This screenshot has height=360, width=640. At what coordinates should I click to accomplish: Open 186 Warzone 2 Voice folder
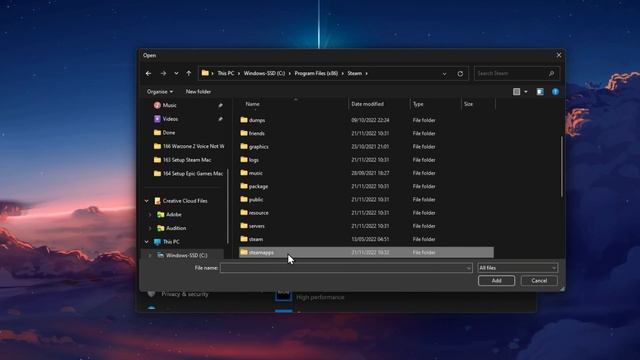pyautogui.click(x=193, y=146)
